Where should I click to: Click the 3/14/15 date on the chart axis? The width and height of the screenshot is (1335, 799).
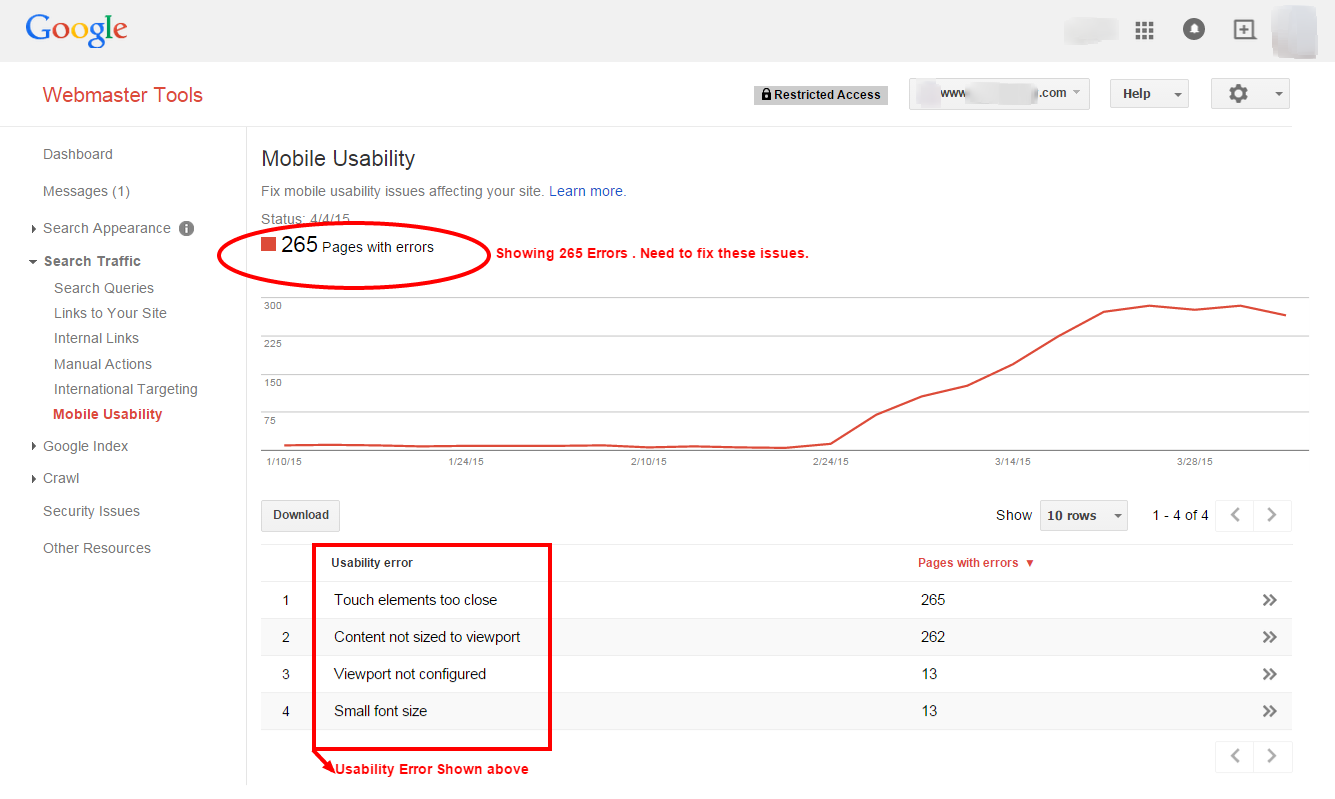pos(1012,462)
